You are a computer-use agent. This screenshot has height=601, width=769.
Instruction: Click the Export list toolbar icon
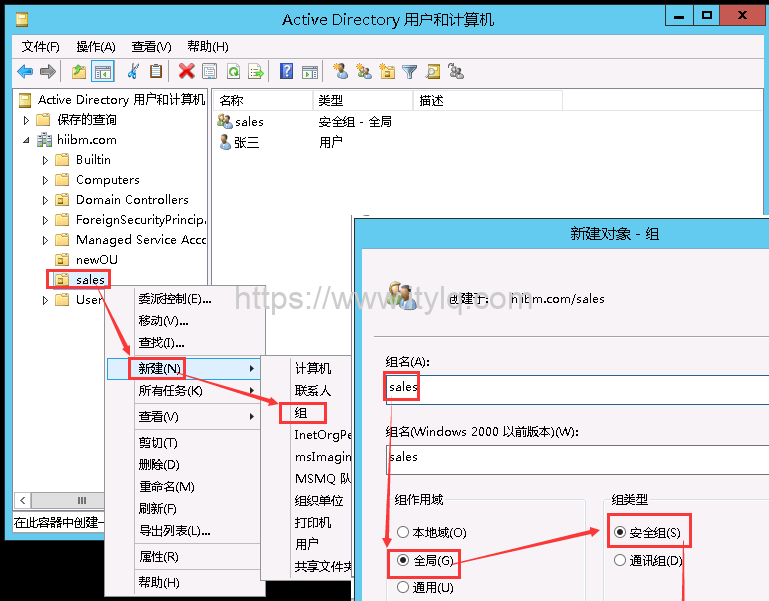(x=256, y=72)
